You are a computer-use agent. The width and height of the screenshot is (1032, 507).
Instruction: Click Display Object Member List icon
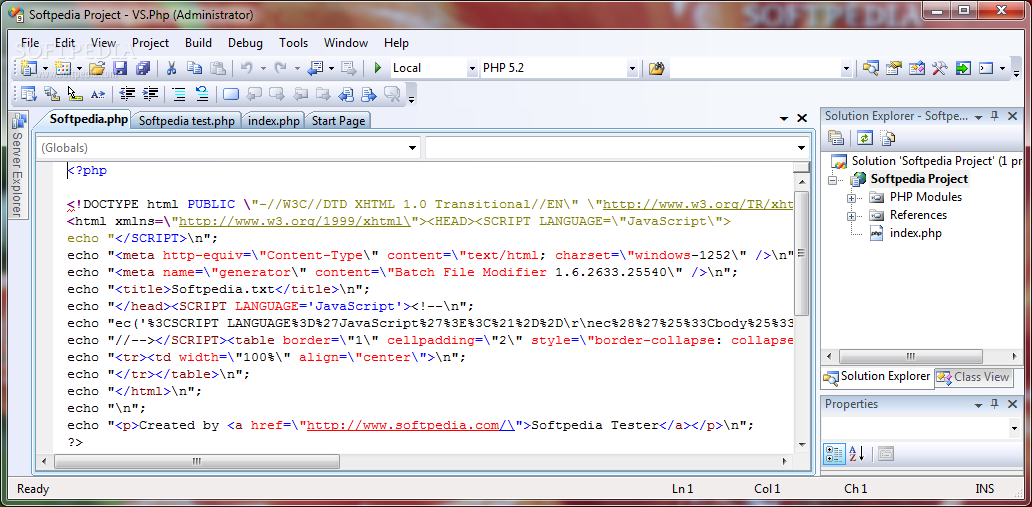coord(28,94)
